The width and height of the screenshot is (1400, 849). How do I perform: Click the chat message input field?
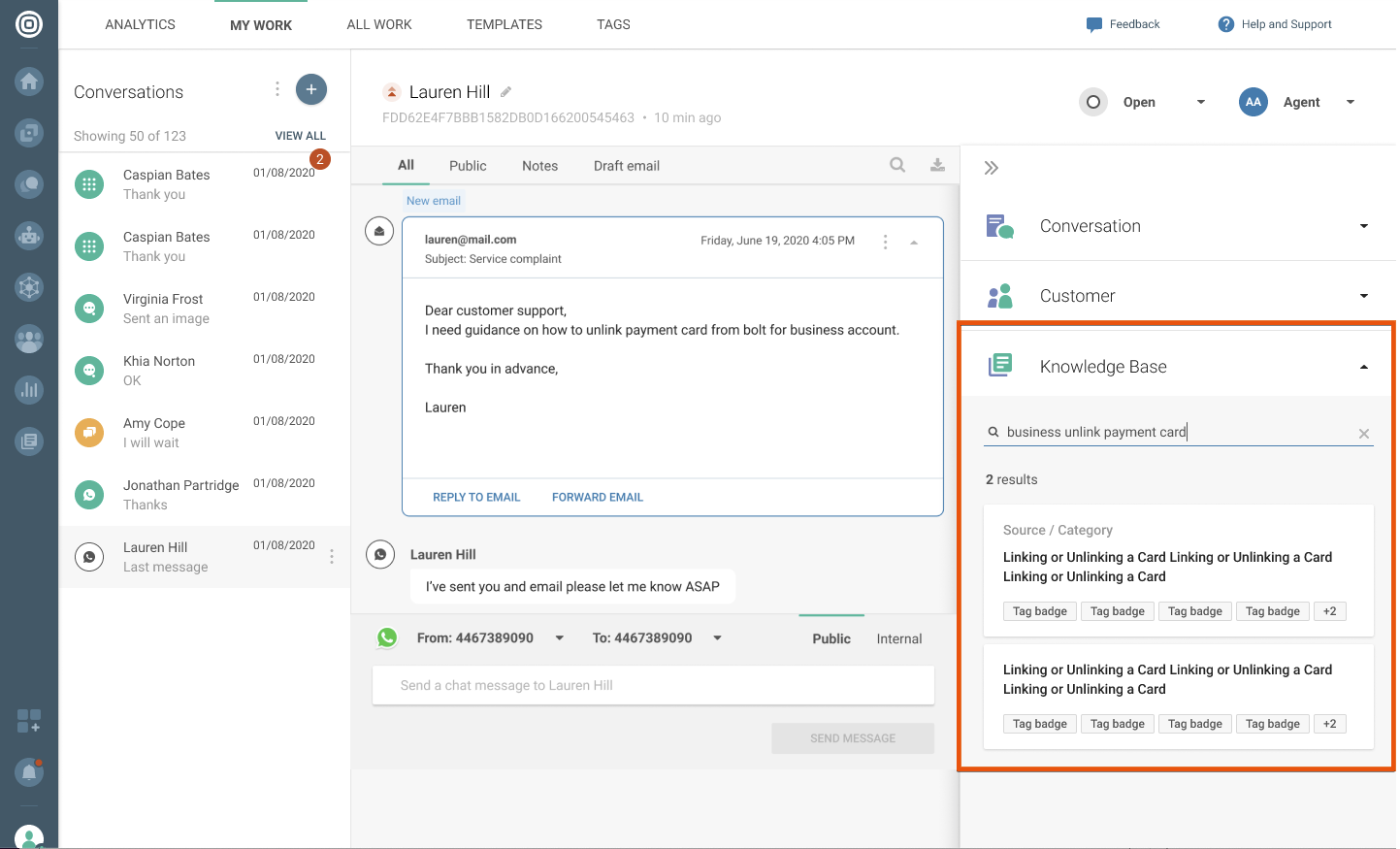point(653,685)
